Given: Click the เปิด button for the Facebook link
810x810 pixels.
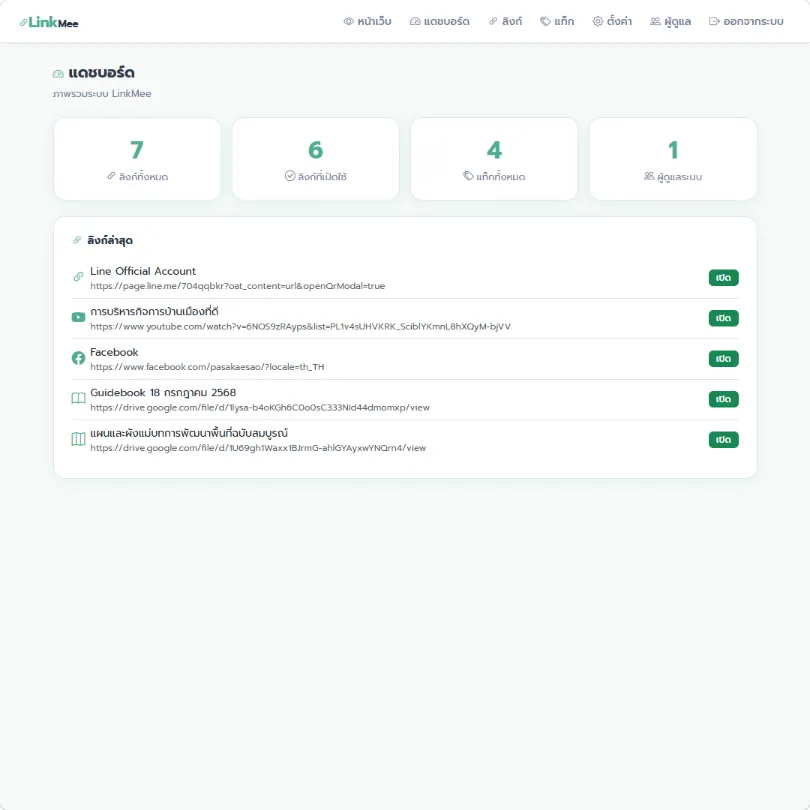Looking at the screenshot, I should 723,359.
